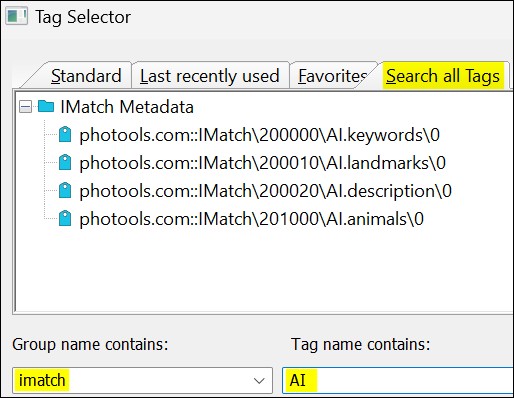Click the Tag Selector window icon
514x398 pixels.
(16, 17)
